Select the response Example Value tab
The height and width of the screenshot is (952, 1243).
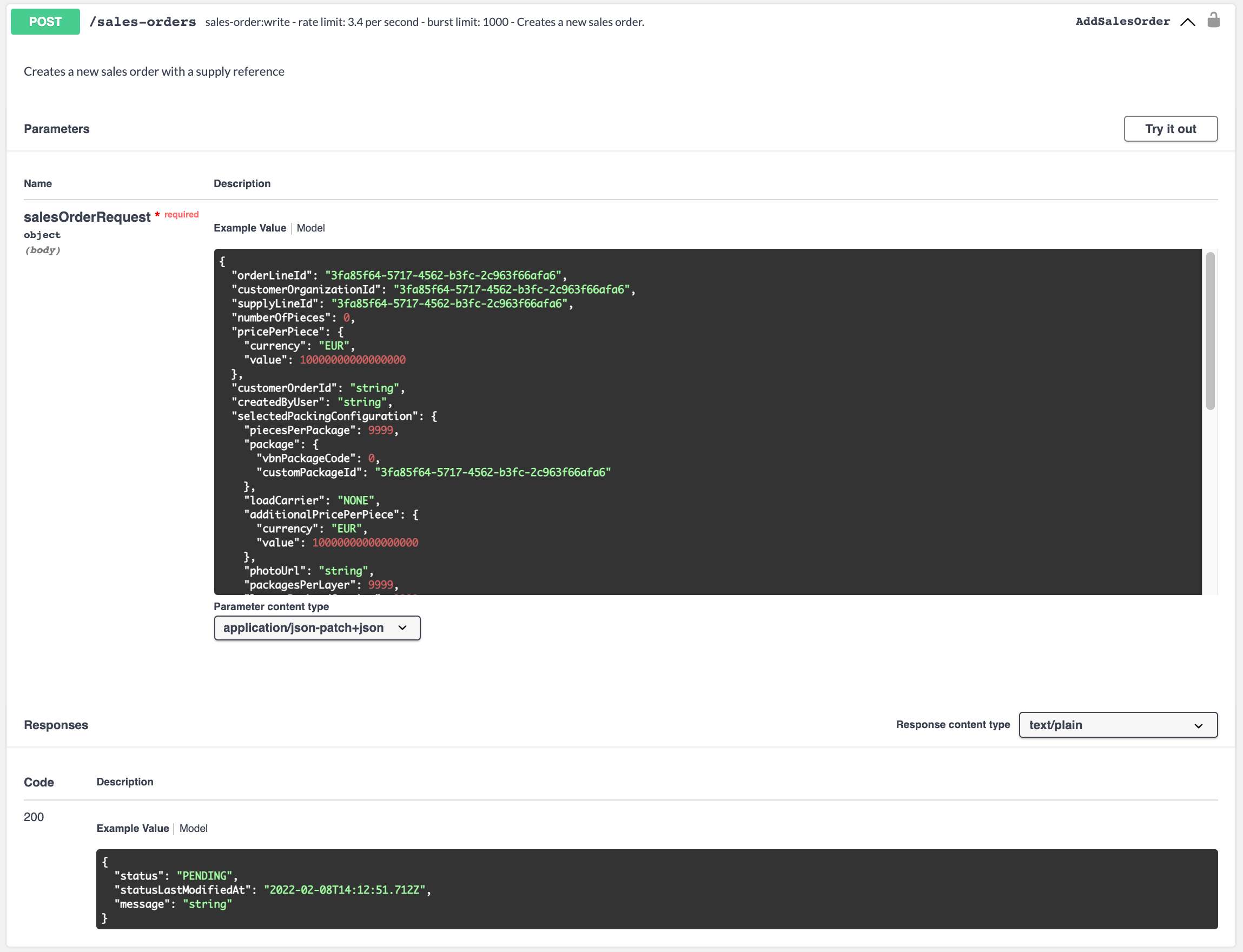coord(133,828)
